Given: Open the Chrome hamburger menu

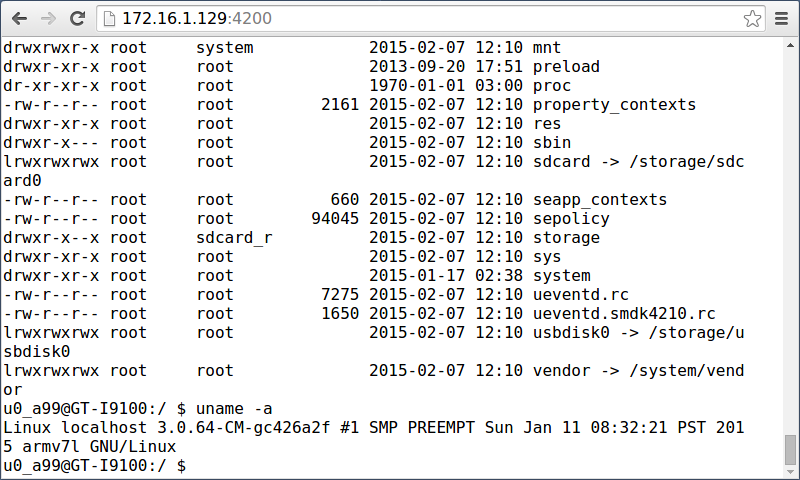Looking at the screenshot, I should 782,19.
